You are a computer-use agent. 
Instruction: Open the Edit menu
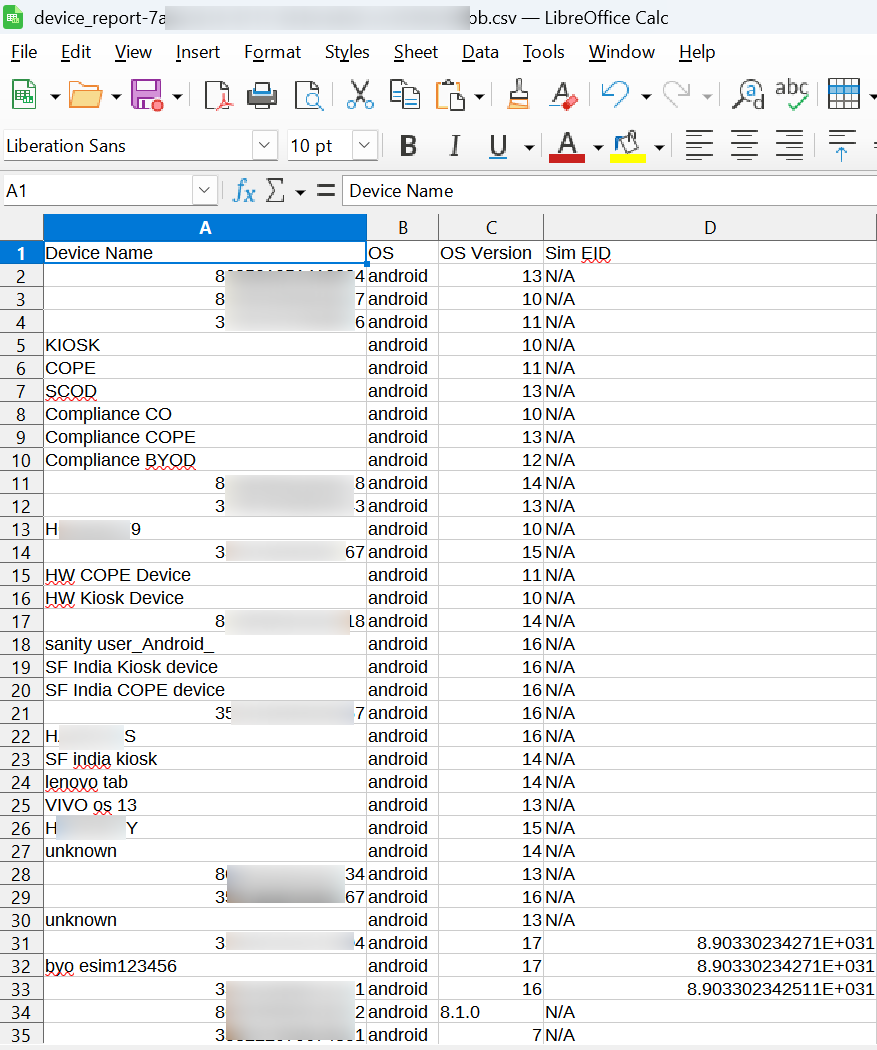tap(76, 52)
